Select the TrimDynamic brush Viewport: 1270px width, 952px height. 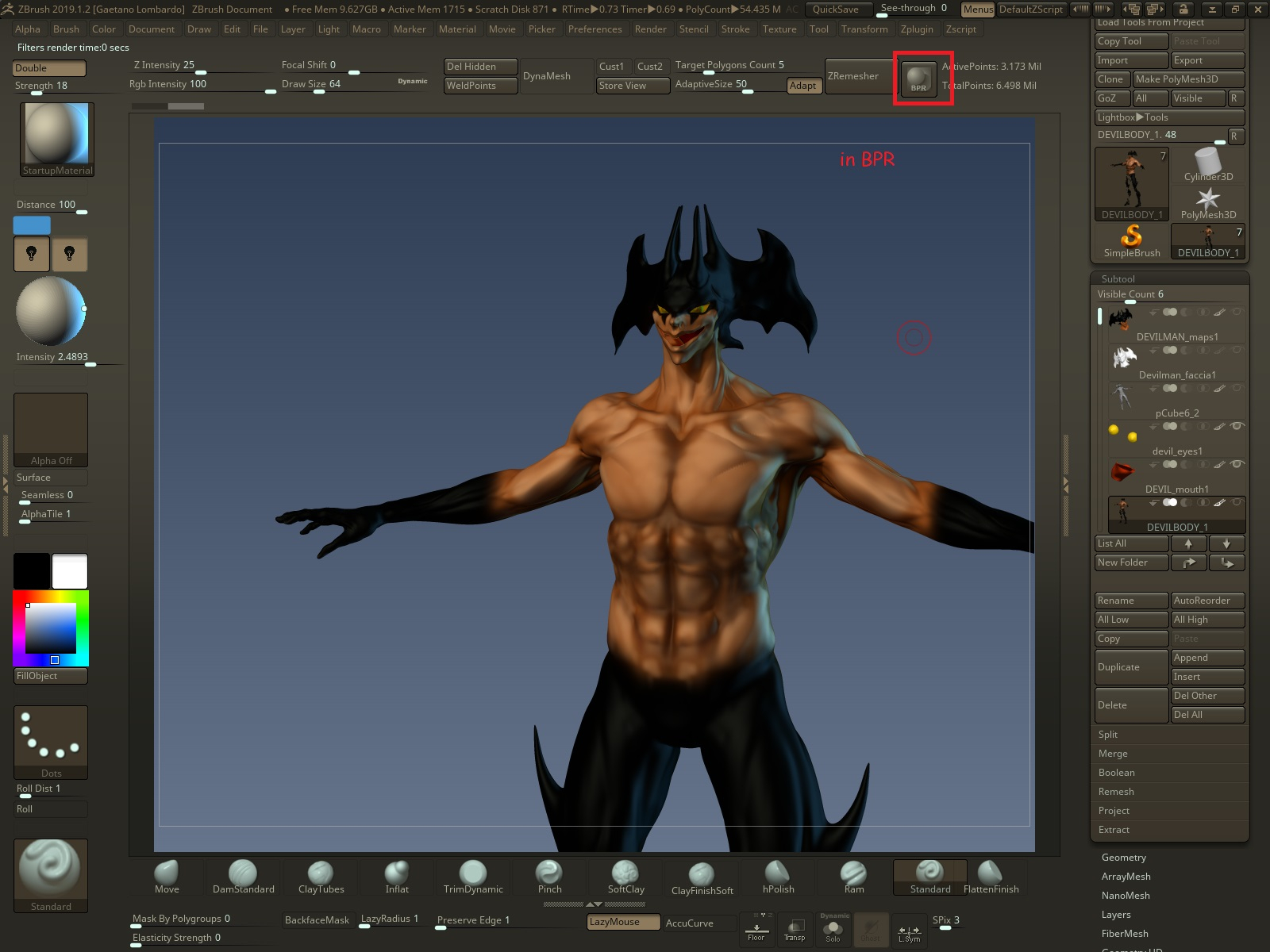click(473, 877)
